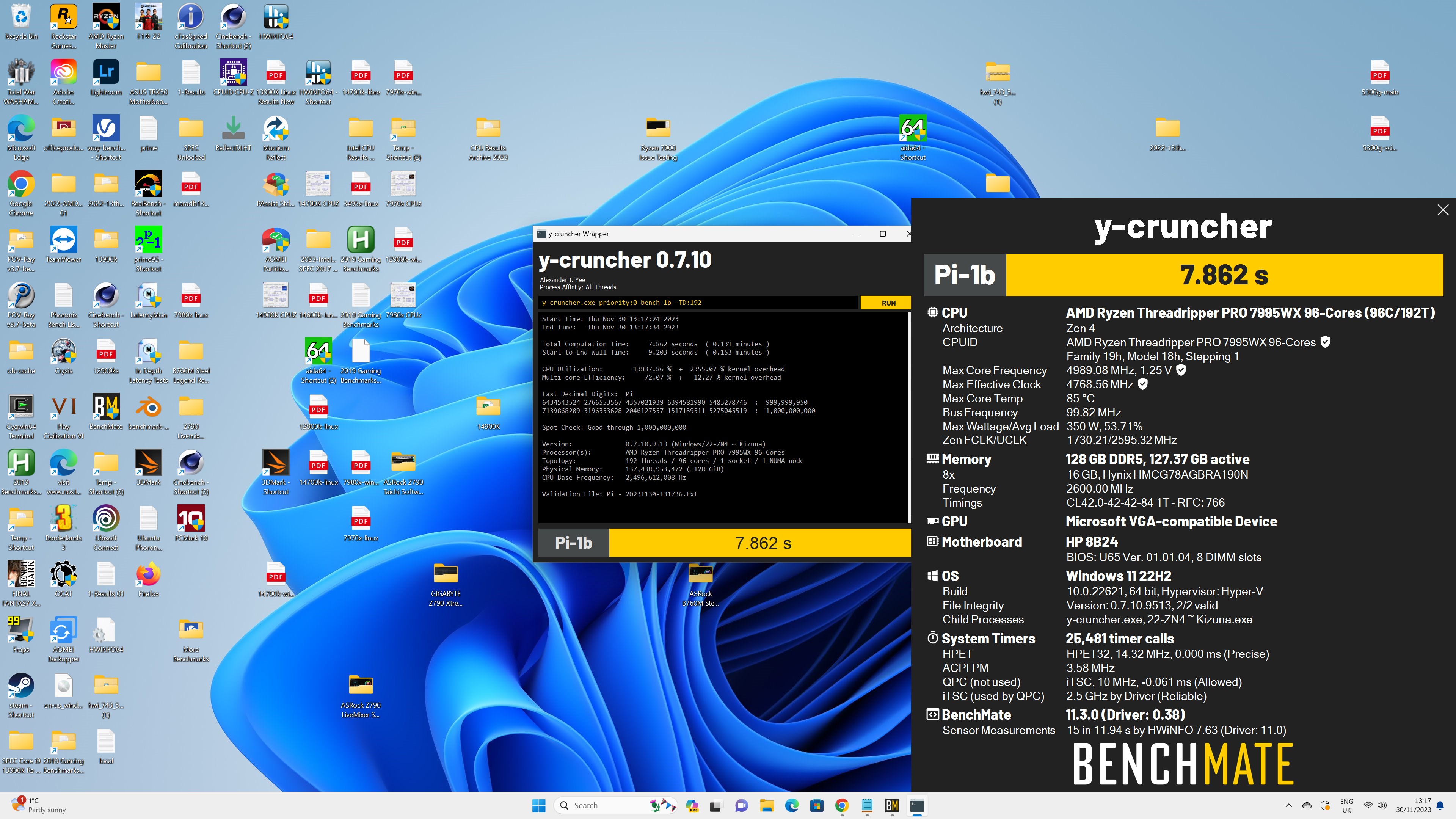Click the AMD Ryzen Threadripper PRO 7995WX CPU heading
Viewport: 1456px width, 819px height.
point(1250,312)
